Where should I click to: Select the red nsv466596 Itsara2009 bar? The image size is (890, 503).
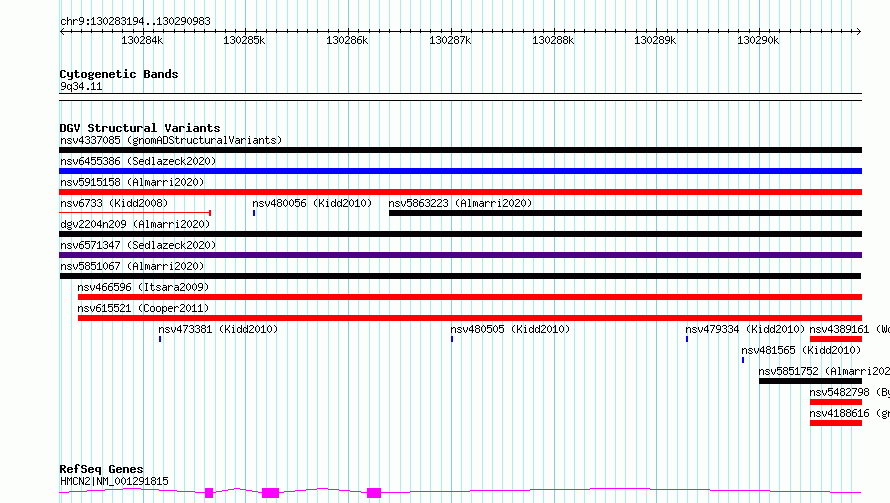[x=470, y=297]
